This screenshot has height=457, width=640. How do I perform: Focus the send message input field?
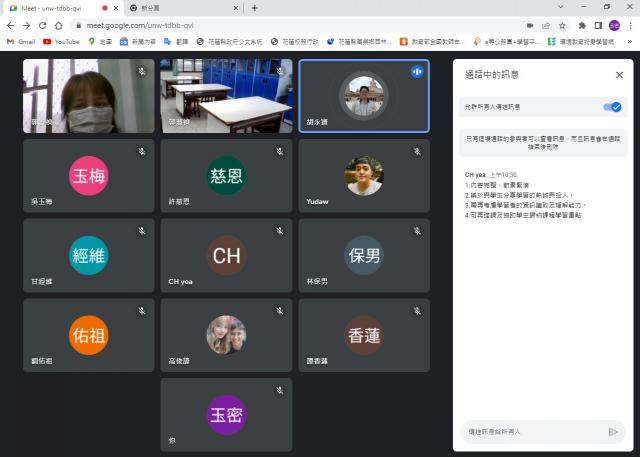tap(532, 432)
